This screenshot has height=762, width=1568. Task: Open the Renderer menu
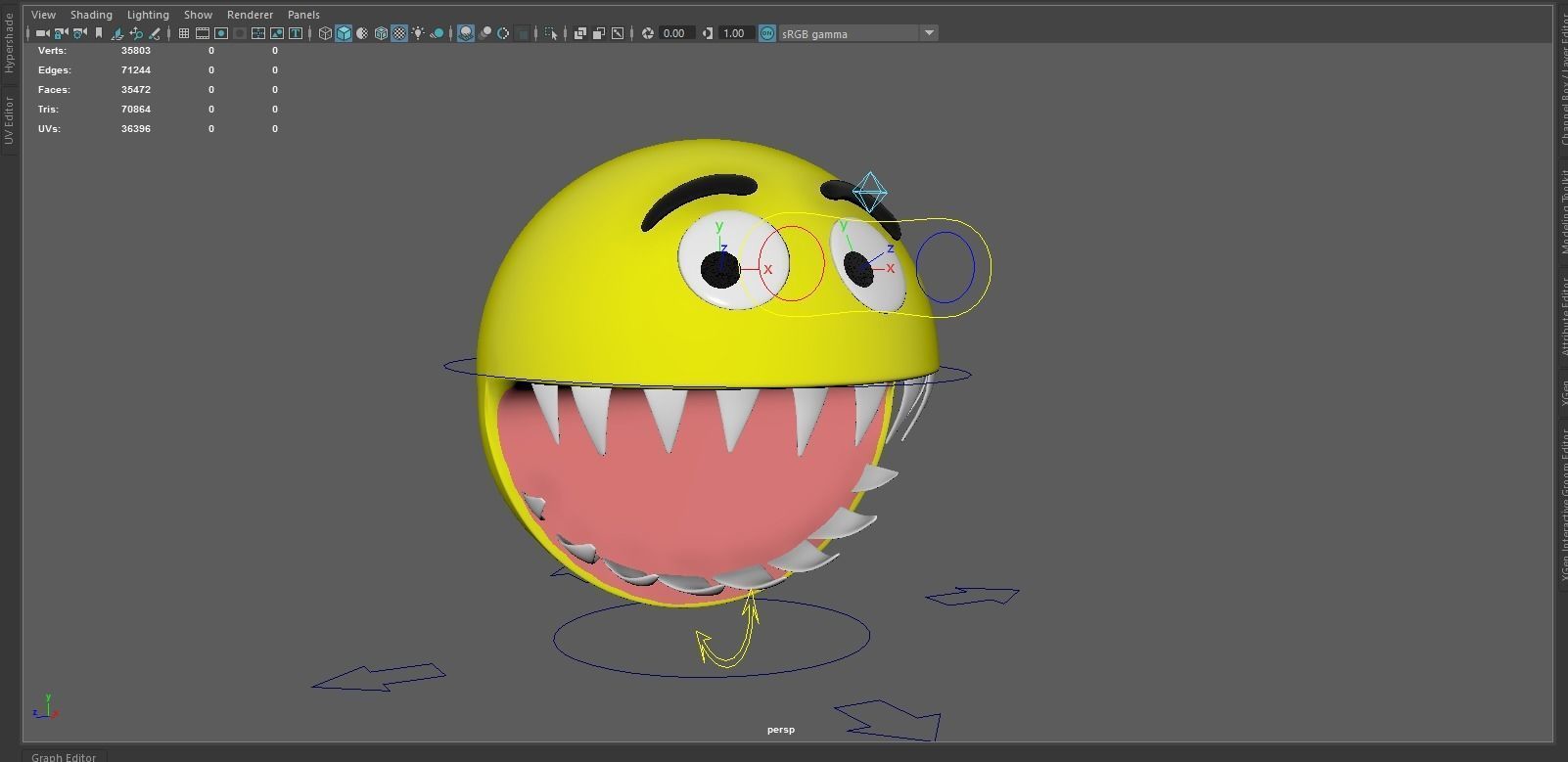click(x=250, y=15)
